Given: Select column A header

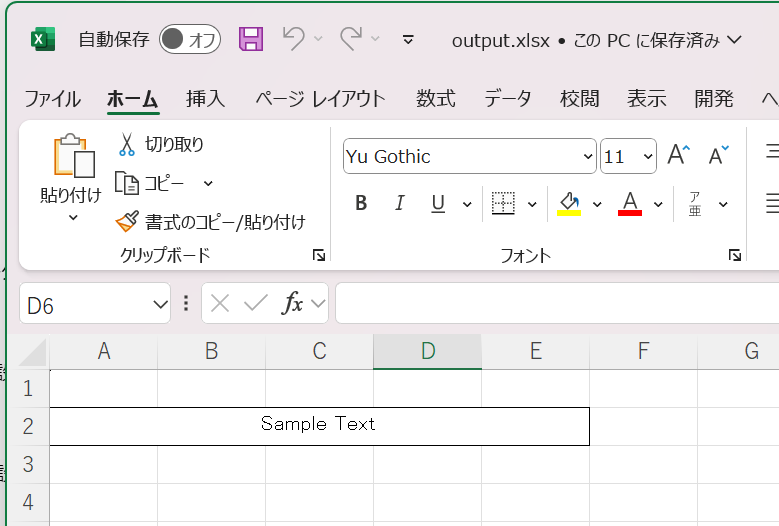Looking at the screenshot, I should (104, 351).
